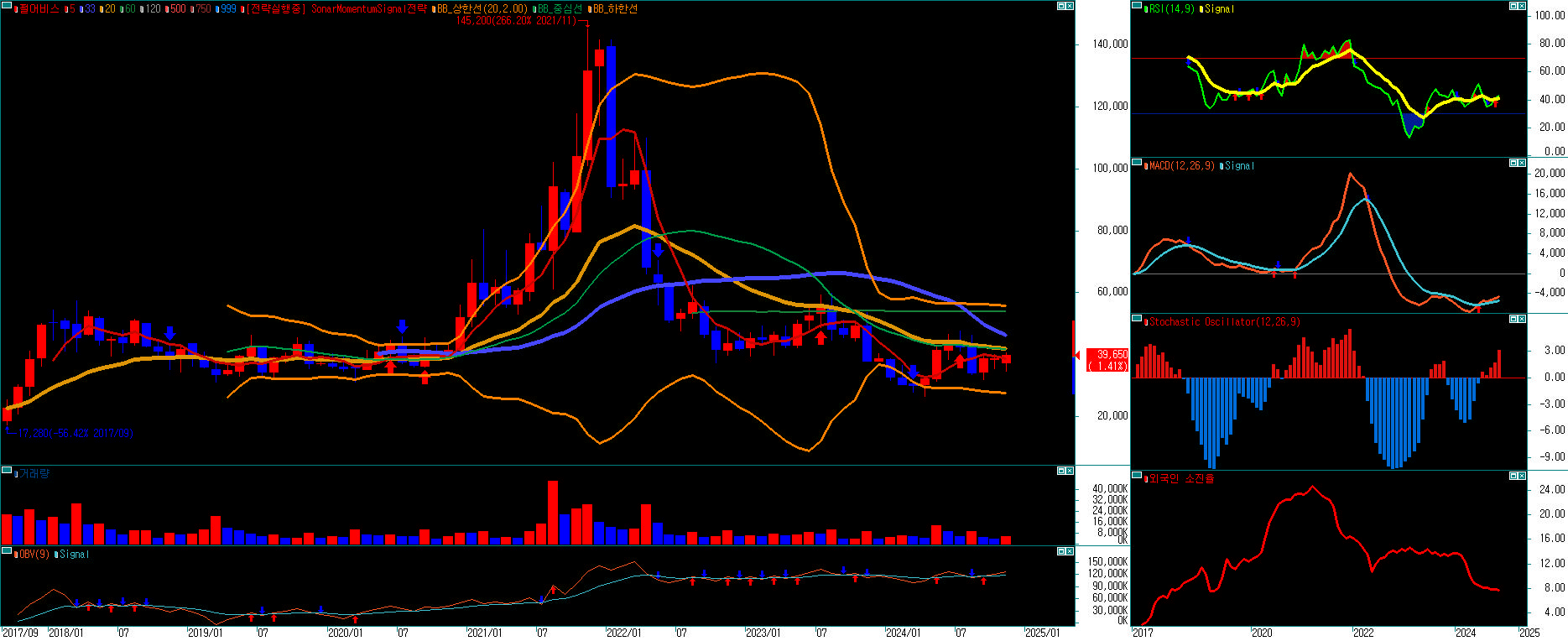Click the teal panel icon of the Stochastic Oscillator chart
The width and height of the screenshot is (1568, 641).
tap(1137, 318)
